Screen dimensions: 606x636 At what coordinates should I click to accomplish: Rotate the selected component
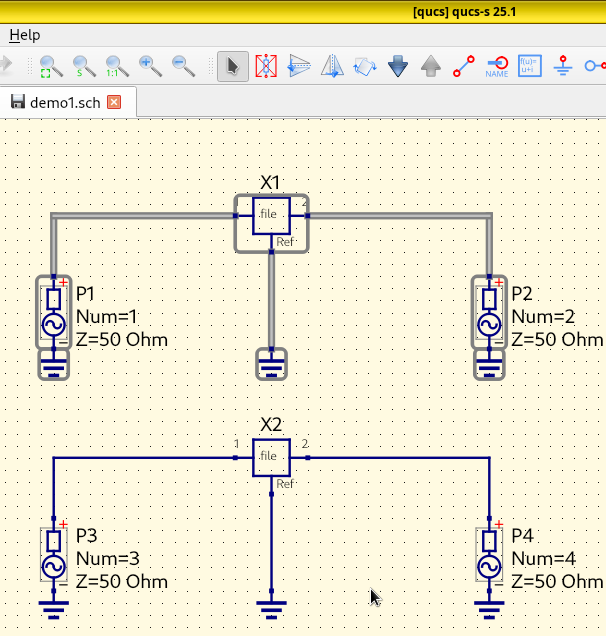[365, 67]
